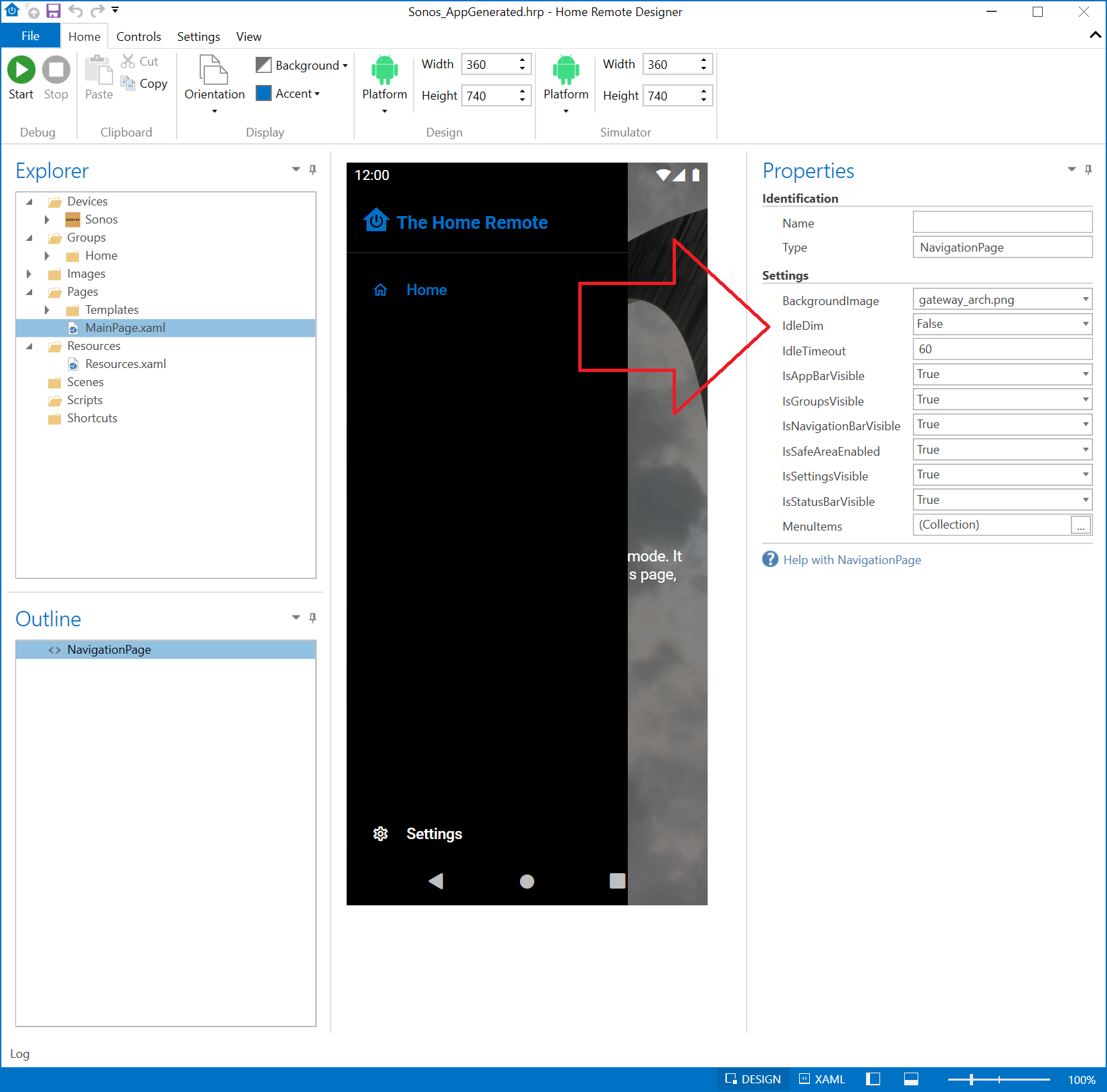Click the Help question mark icon
This screenshot has height=1092, width=1107.
770,559
